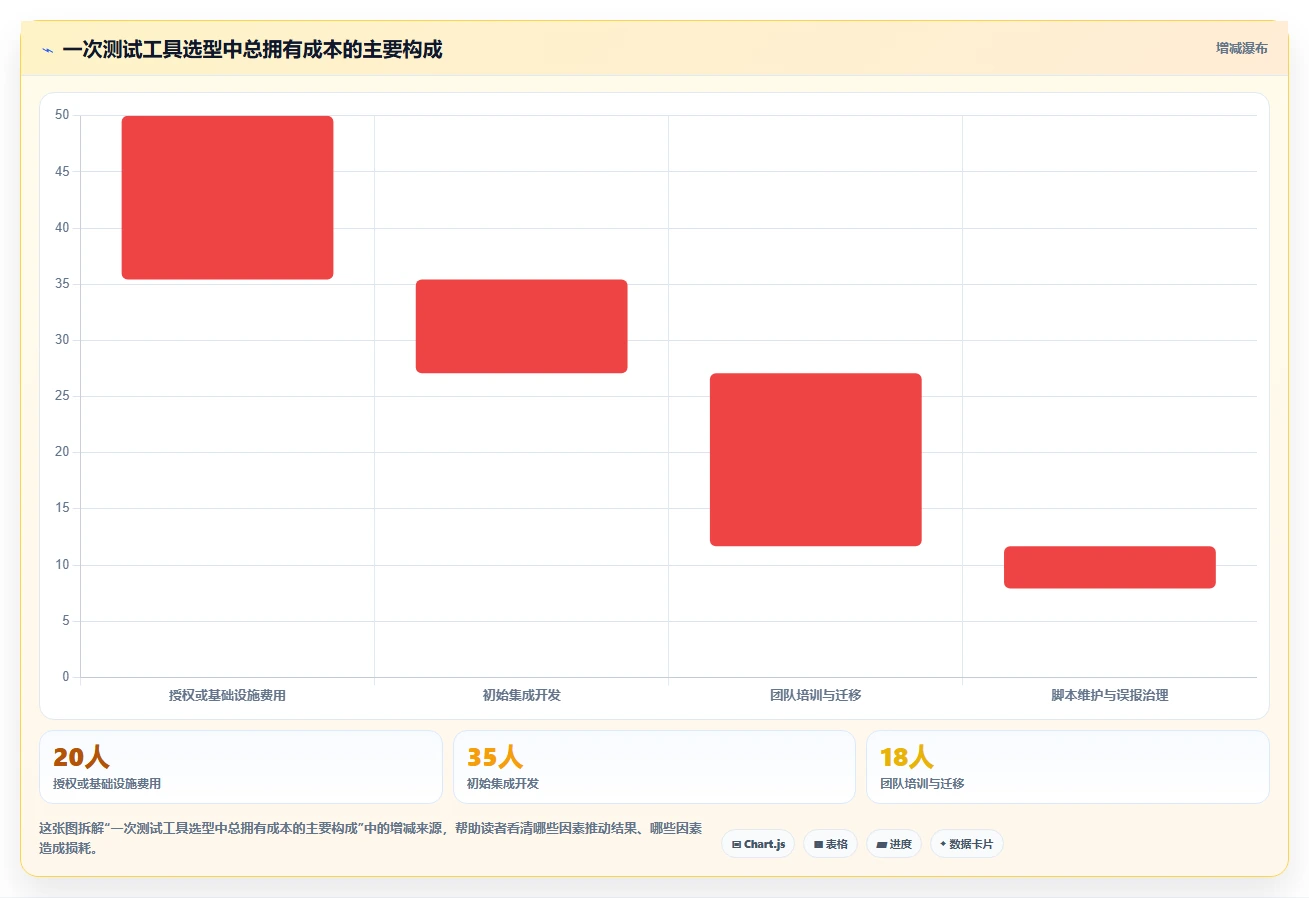Click the red bar for 授权或基础设施费用
Image resolution: width=1309 pixels, height=898 pixels.
[x=228, y=197]
